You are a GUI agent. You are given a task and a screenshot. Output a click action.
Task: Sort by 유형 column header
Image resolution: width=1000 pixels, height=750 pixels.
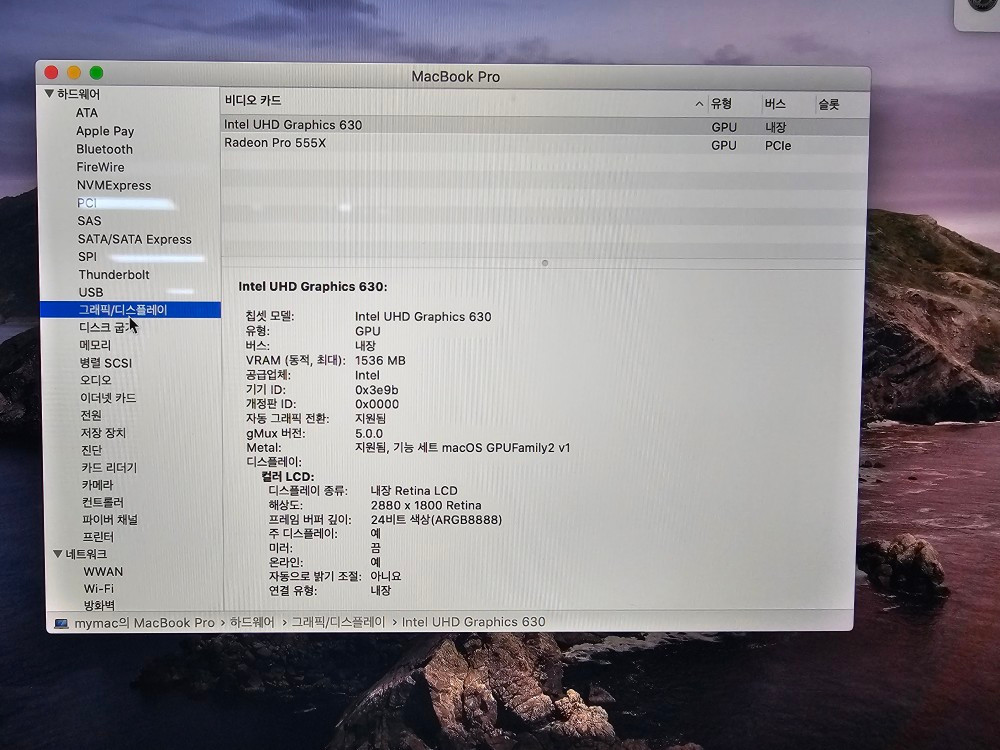[x=721, y=103]
